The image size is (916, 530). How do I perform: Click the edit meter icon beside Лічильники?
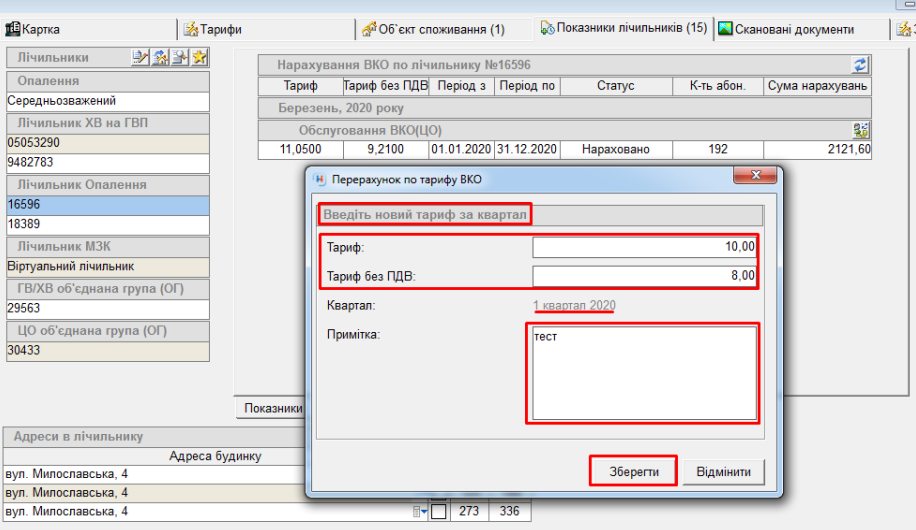coord(141,58)
